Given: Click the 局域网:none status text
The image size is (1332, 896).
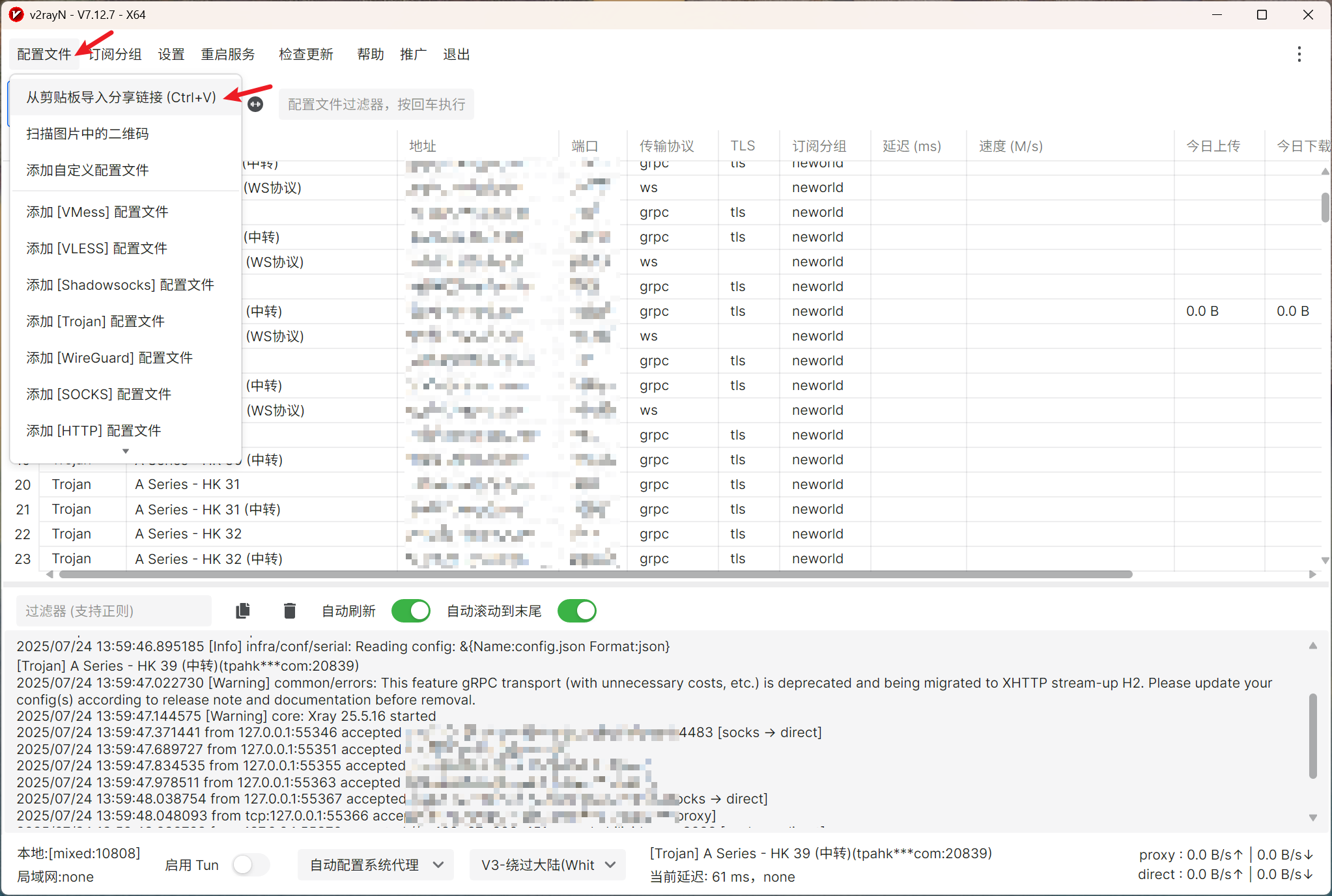Looking at the screenshot, I should click(55, 876).
